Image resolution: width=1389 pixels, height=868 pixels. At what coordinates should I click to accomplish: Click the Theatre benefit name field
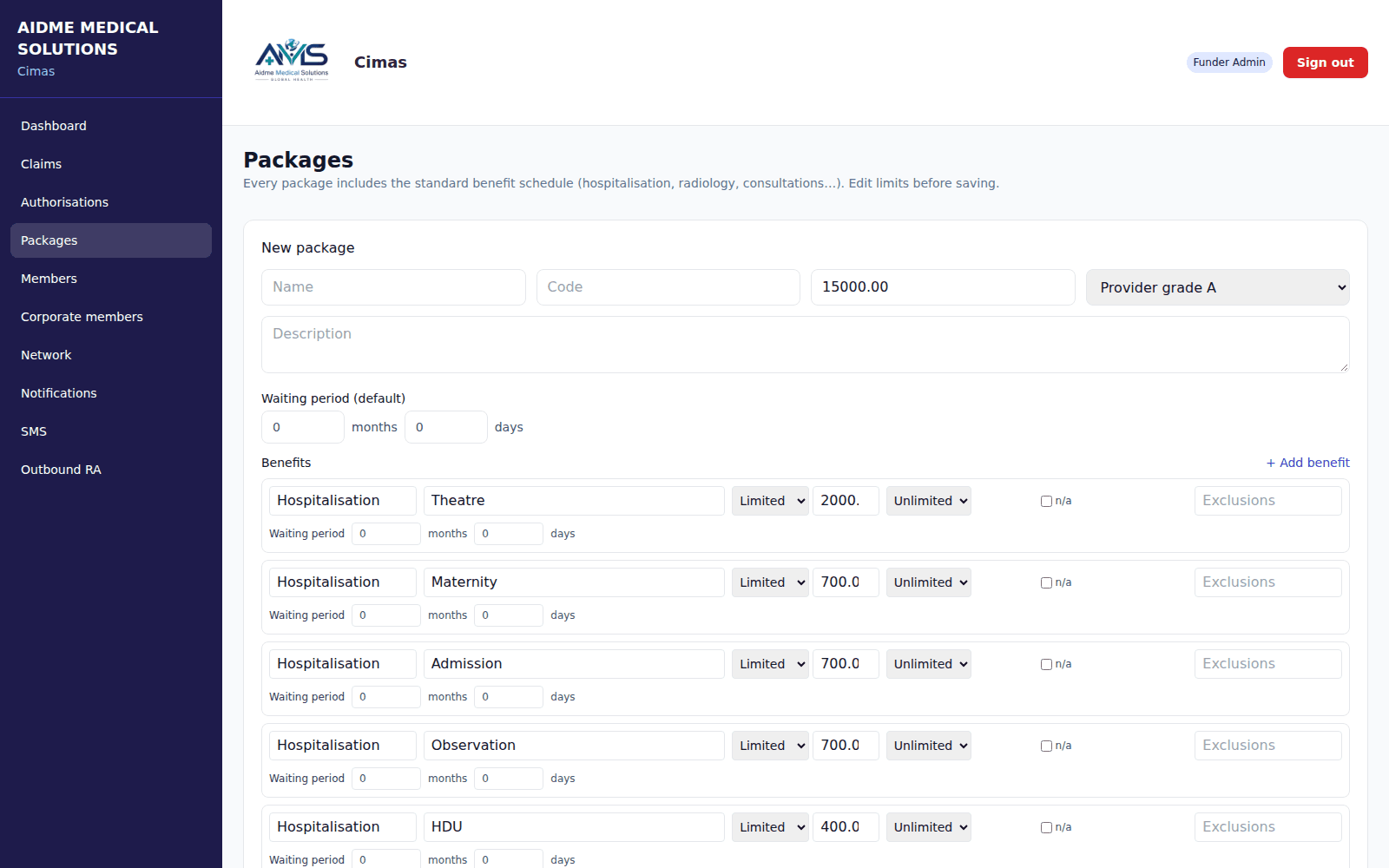pos(574,501)
